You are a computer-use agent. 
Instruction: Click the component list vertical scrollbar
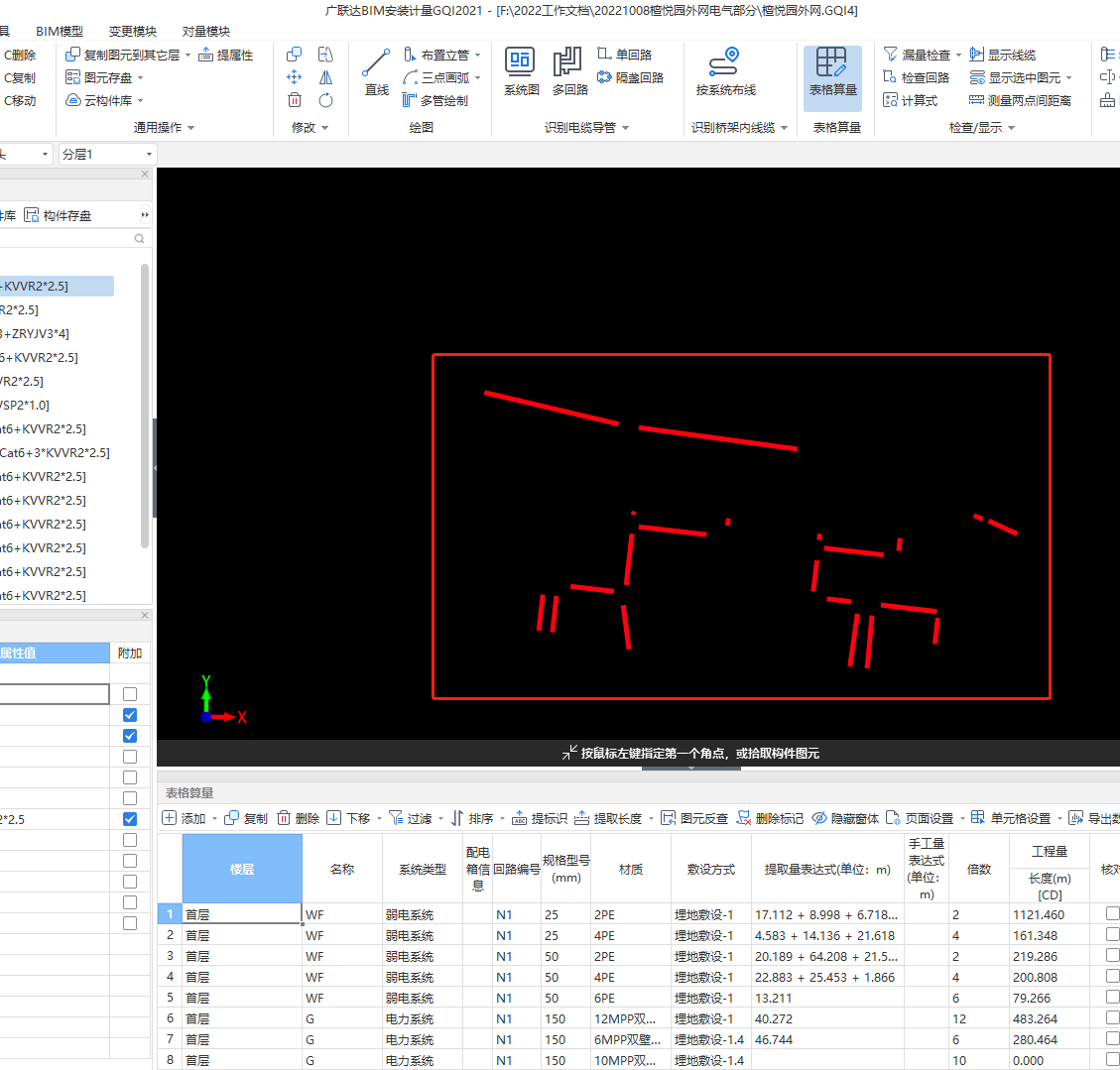(x=146, y=405)
